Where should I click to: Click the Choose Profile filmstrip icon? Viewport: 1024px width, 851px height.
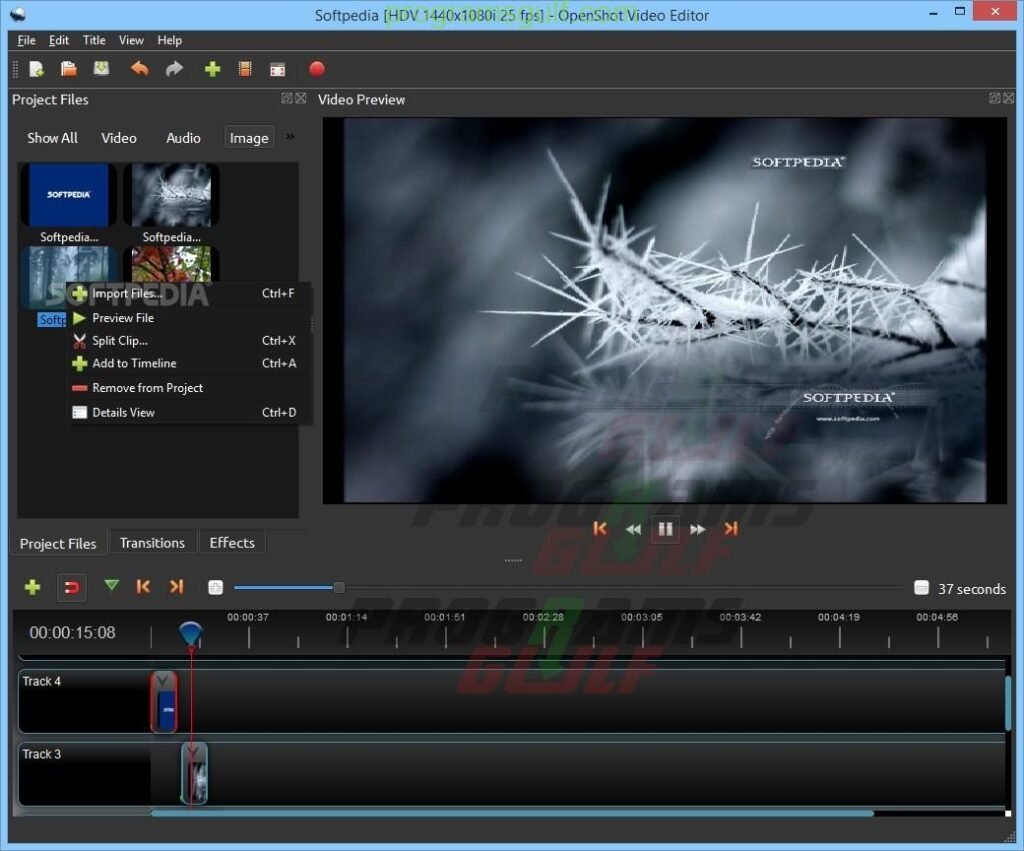click(245, 69)
